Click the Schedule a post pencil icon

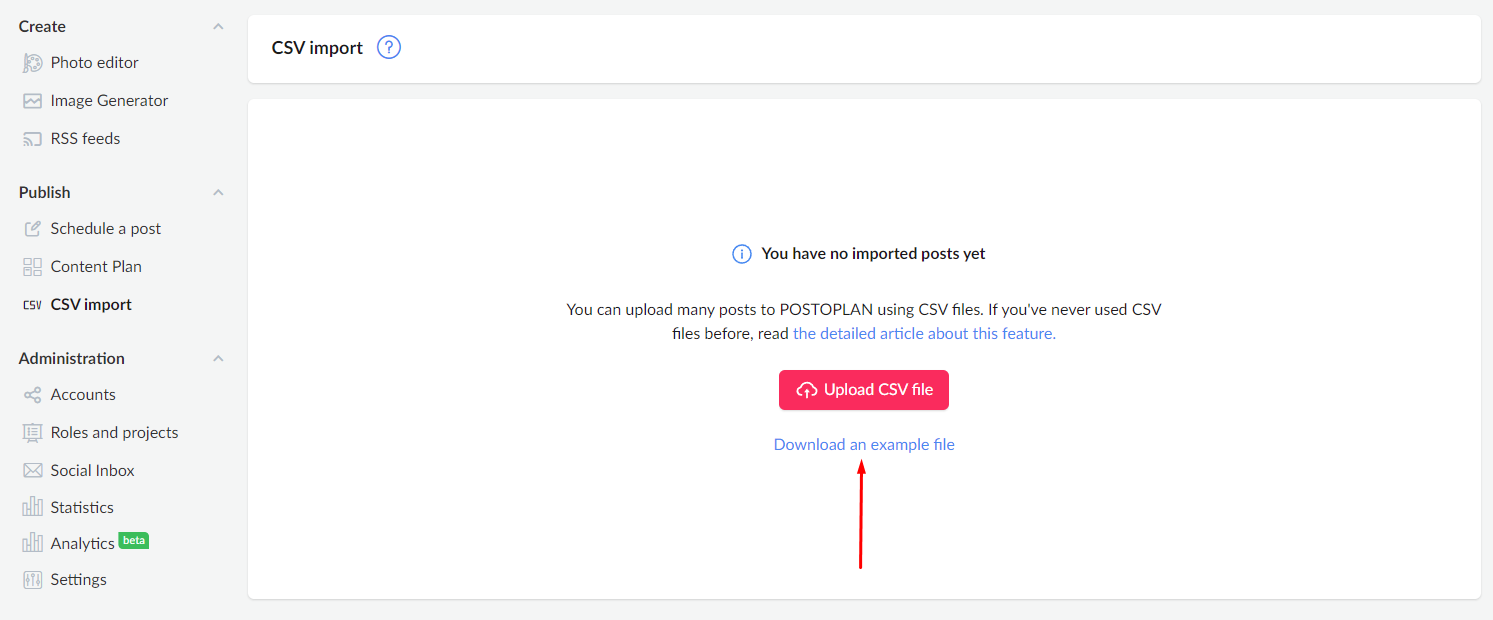[x=33, y=229]
